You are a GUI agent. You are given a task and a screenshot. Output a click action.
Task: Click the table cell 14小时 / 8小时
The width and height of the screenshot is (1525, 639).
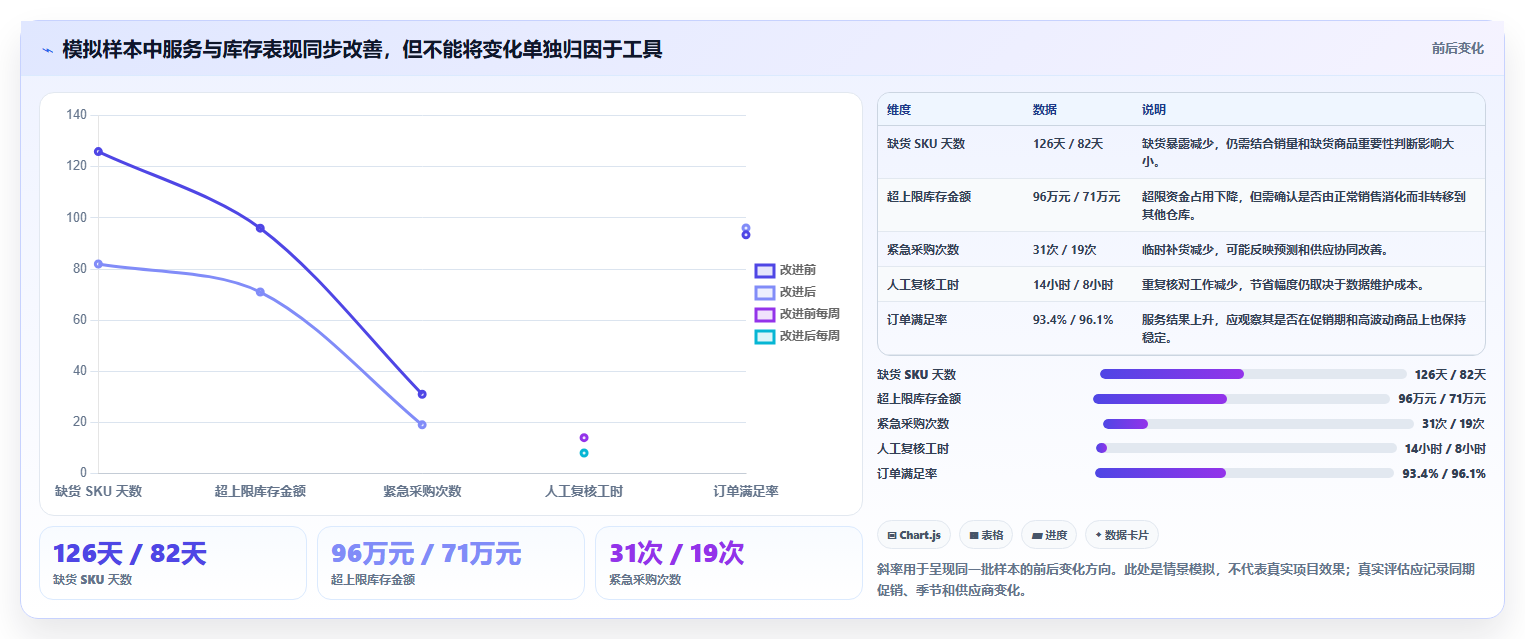coord(1073,285)
